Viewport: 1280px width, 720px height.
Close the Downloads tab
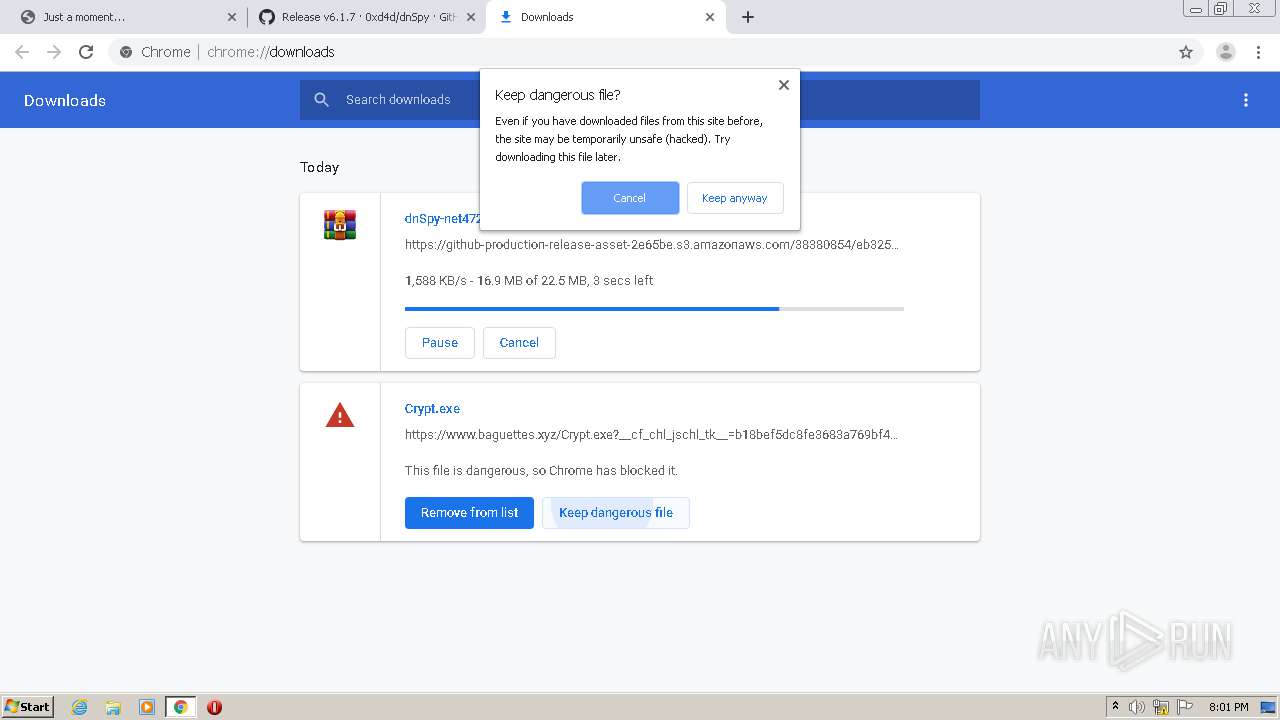point(710,17)
